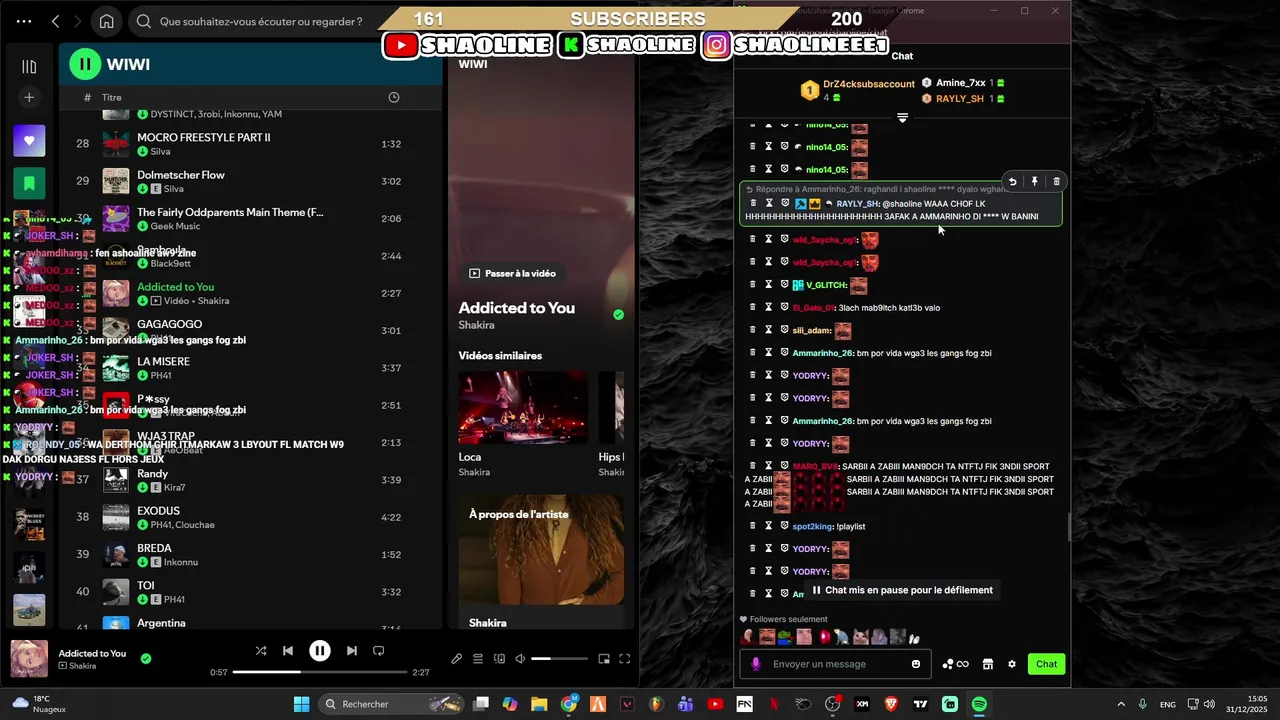
Task: Seek in the song progress bar
Action: [x=320, y=672]
